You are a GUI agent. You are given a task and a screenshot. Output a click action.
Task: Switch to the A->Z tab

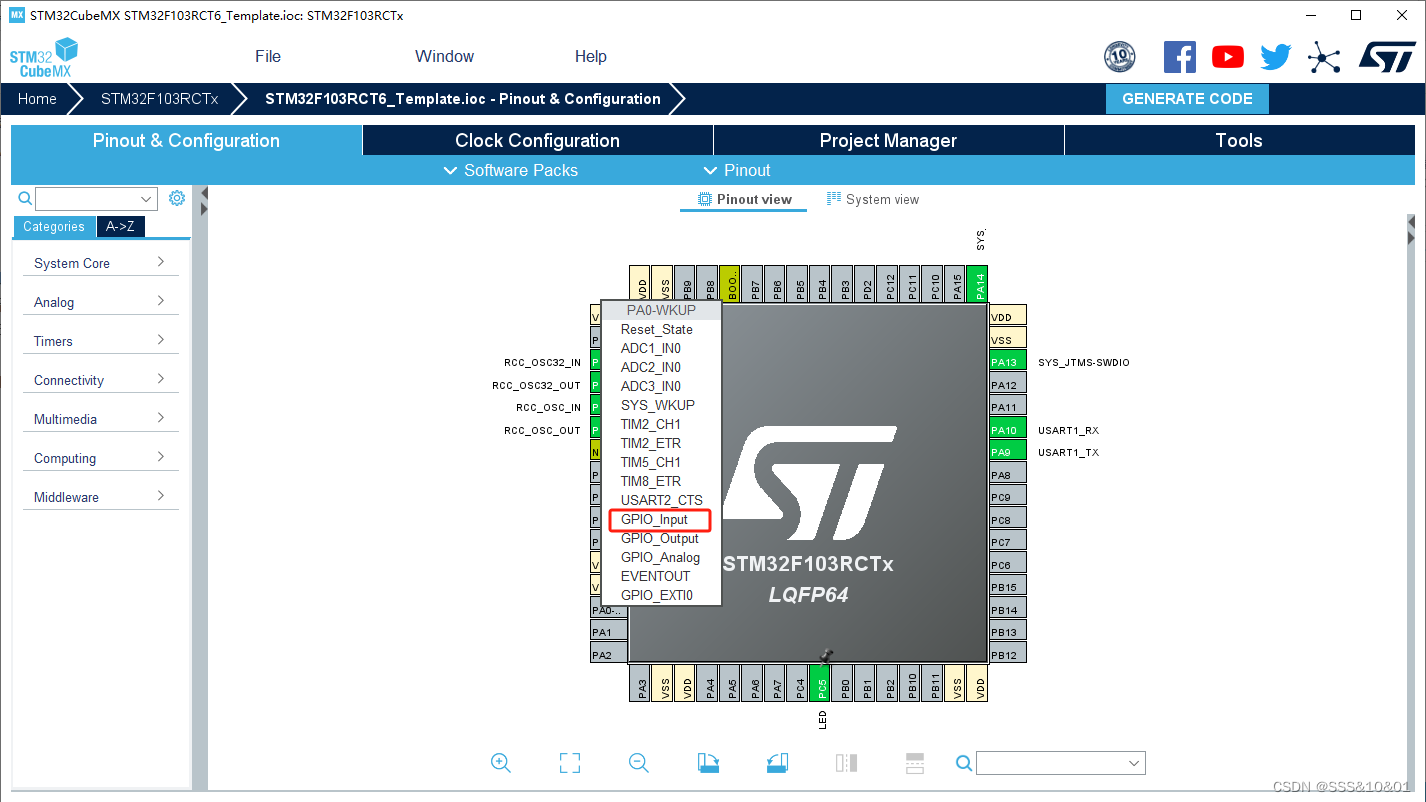click(x=120, y=226)
